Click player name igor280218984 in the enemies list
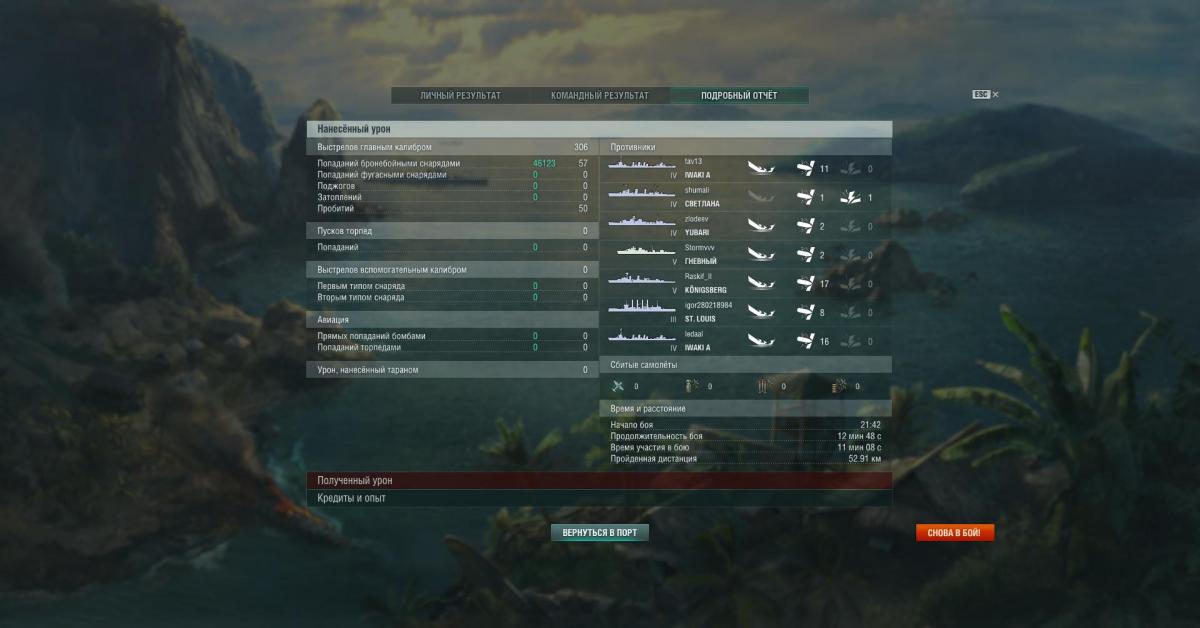 [709, 305]
